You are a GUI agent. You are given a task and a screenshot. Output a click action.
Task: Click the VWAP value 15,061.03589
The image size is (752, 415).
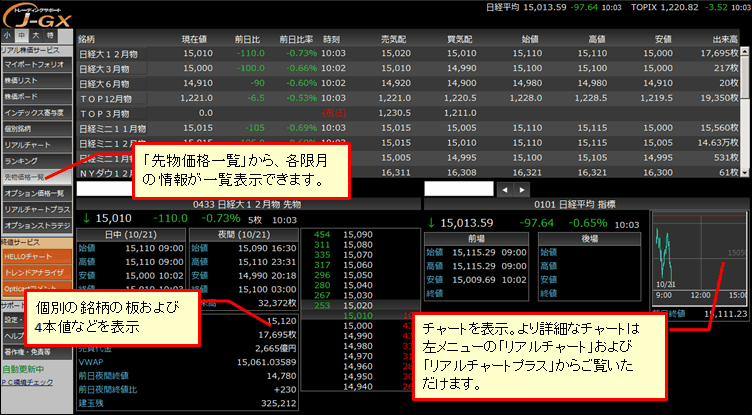pyautogui.click(x=267, y=362)
